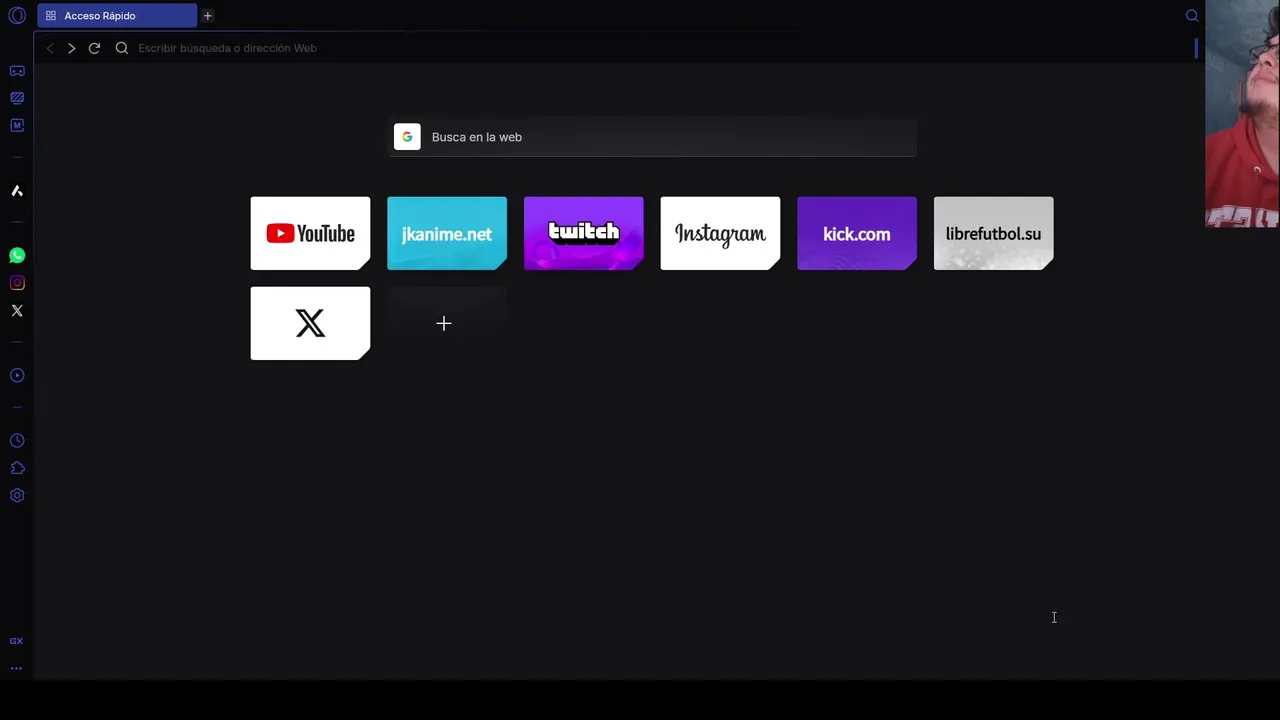Image resolution: width=1280 pixels, height=720 pixels.
Task: Click the Busca en la web search field
Action: (653, 137)
